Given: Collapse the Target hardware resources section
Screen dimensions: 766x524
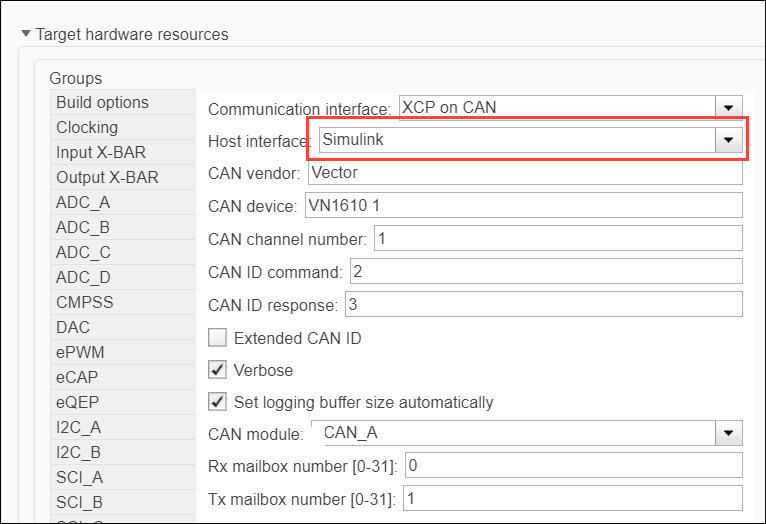Looking at the screenshot, I should pos(26,35).
